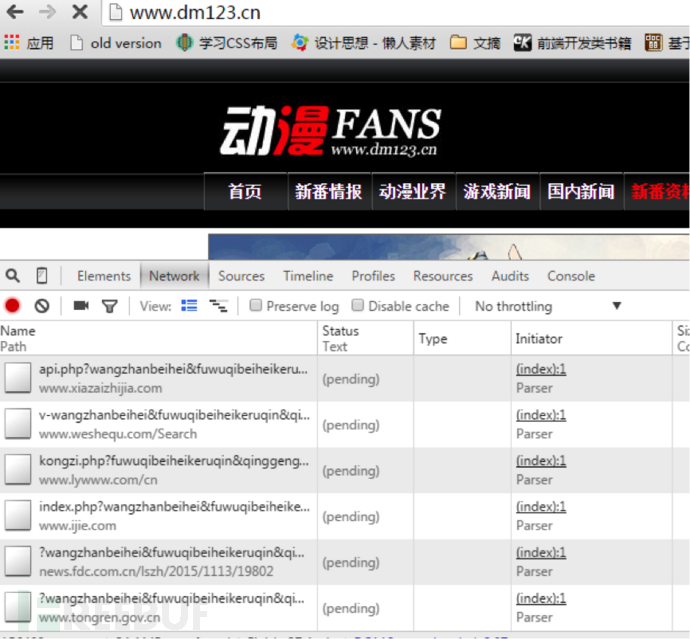Viewport: 690px width, 639px height.
Task: Enable the Disable cache checkbox
Action: [x=358, y=305]
